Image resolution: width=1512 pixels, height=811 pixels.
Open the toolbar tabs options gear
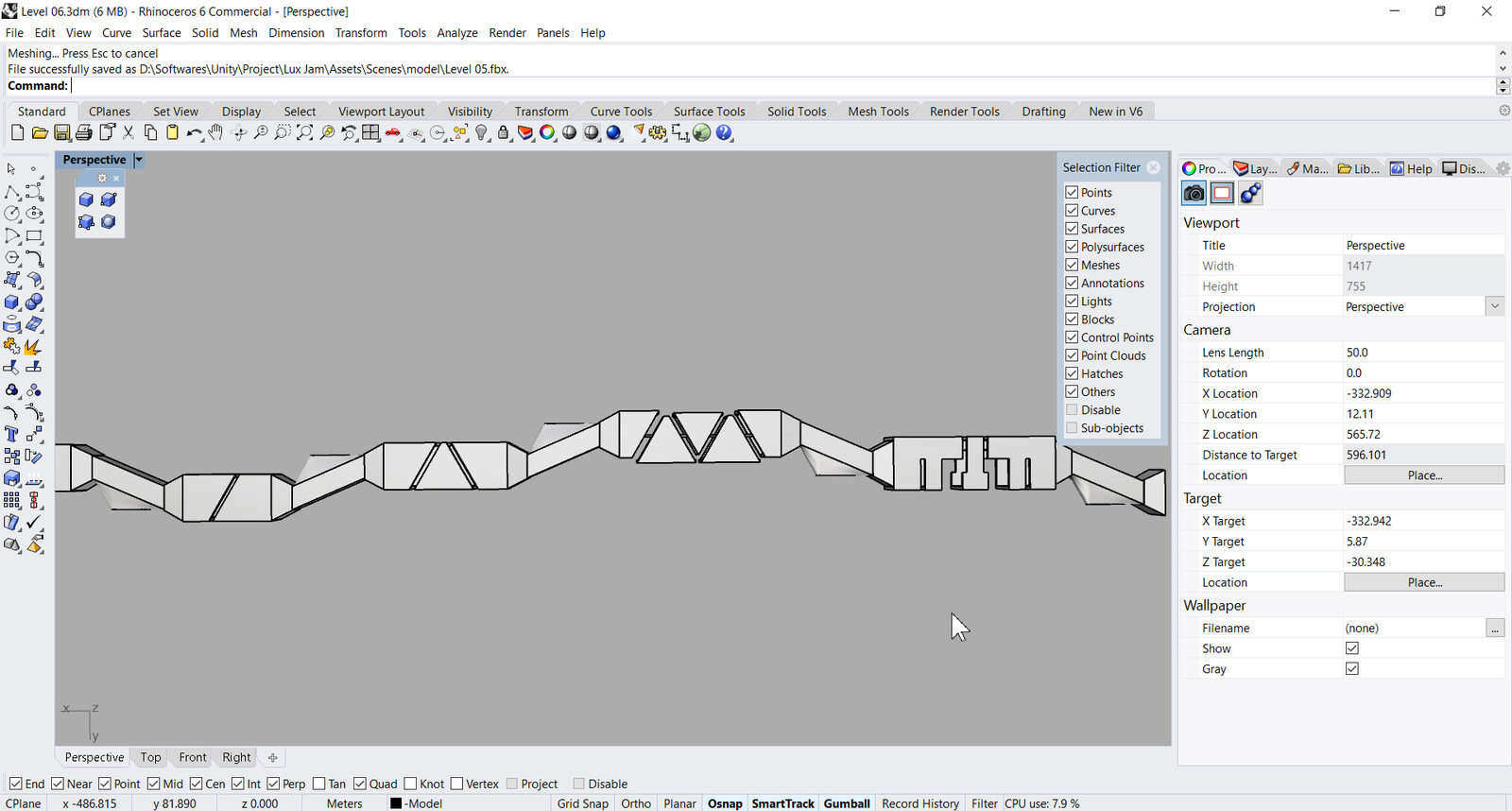tap(1503, 111)
